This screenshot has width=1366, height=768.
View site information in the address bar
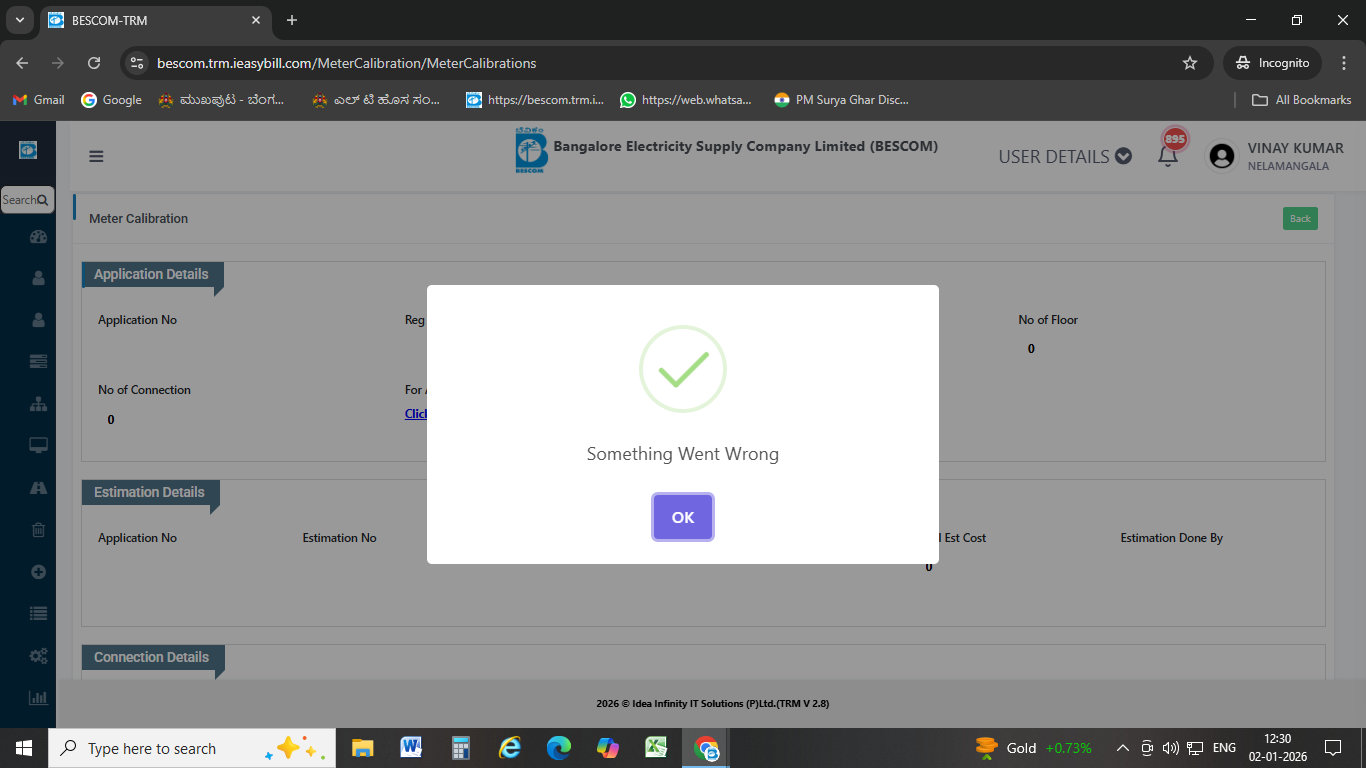[x=138, y=63]
